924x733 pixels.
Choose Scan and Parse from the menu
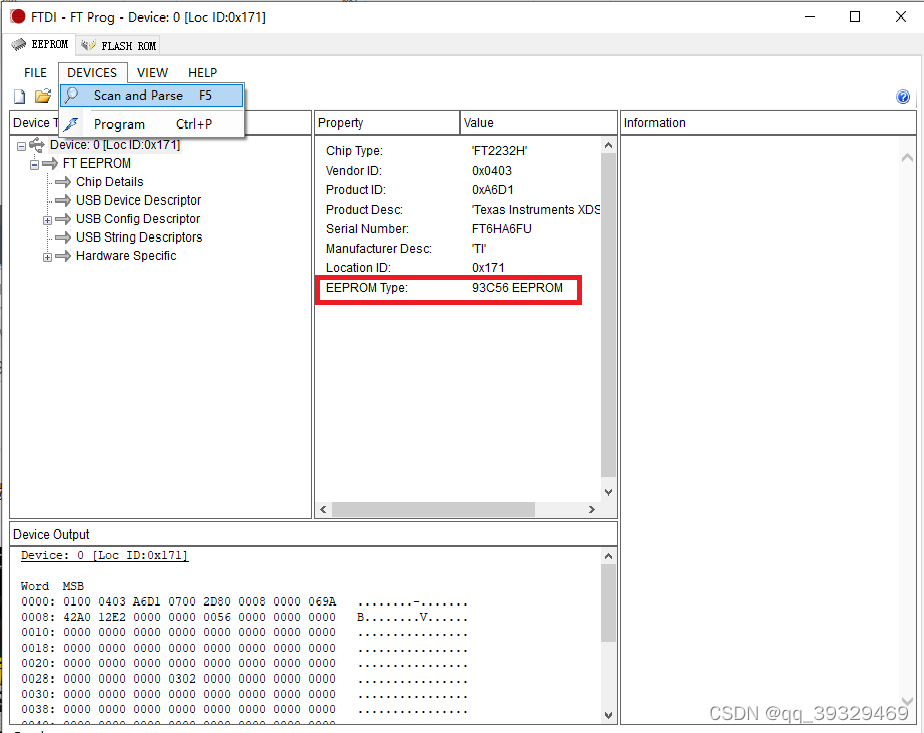pyautogui.click(x=151, y=95)
